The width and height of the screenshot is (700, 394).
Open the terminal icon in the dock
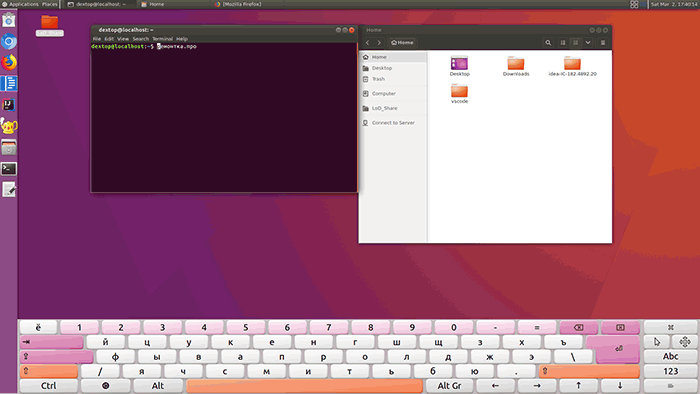(x=8, y=169)
